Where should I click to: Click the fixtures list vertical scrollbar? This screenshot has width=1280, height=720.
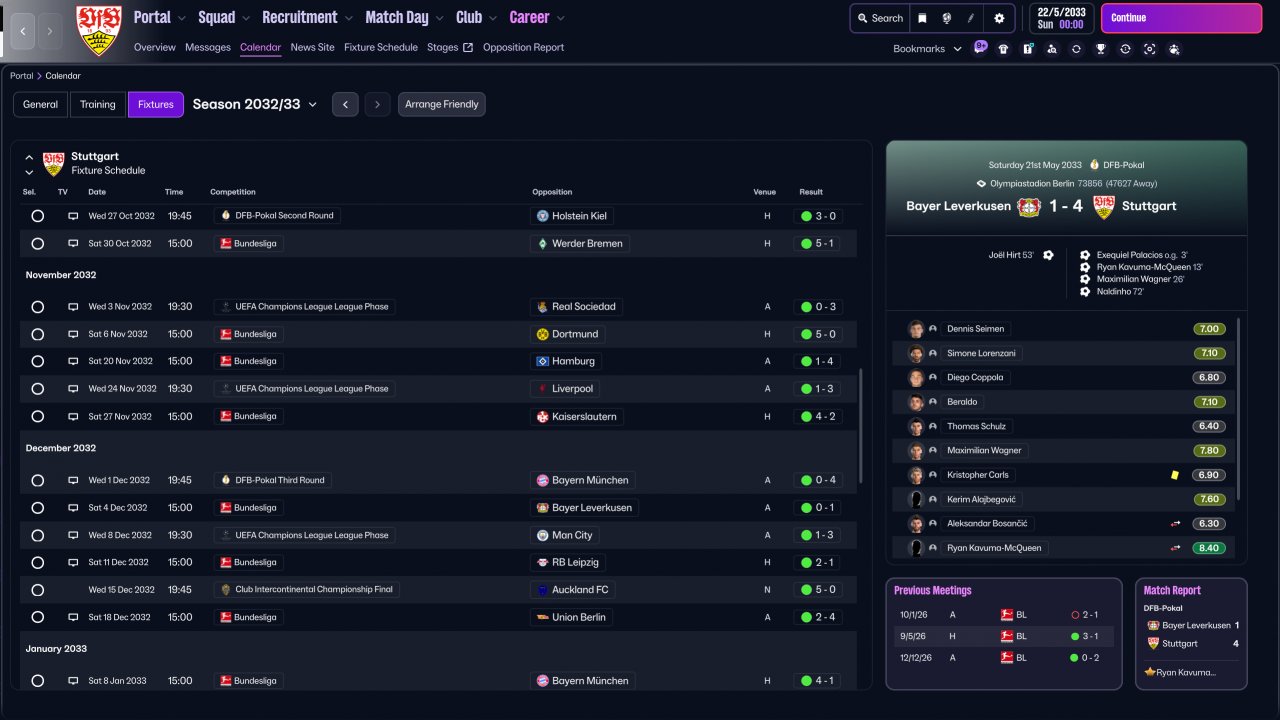pos(860,425)
